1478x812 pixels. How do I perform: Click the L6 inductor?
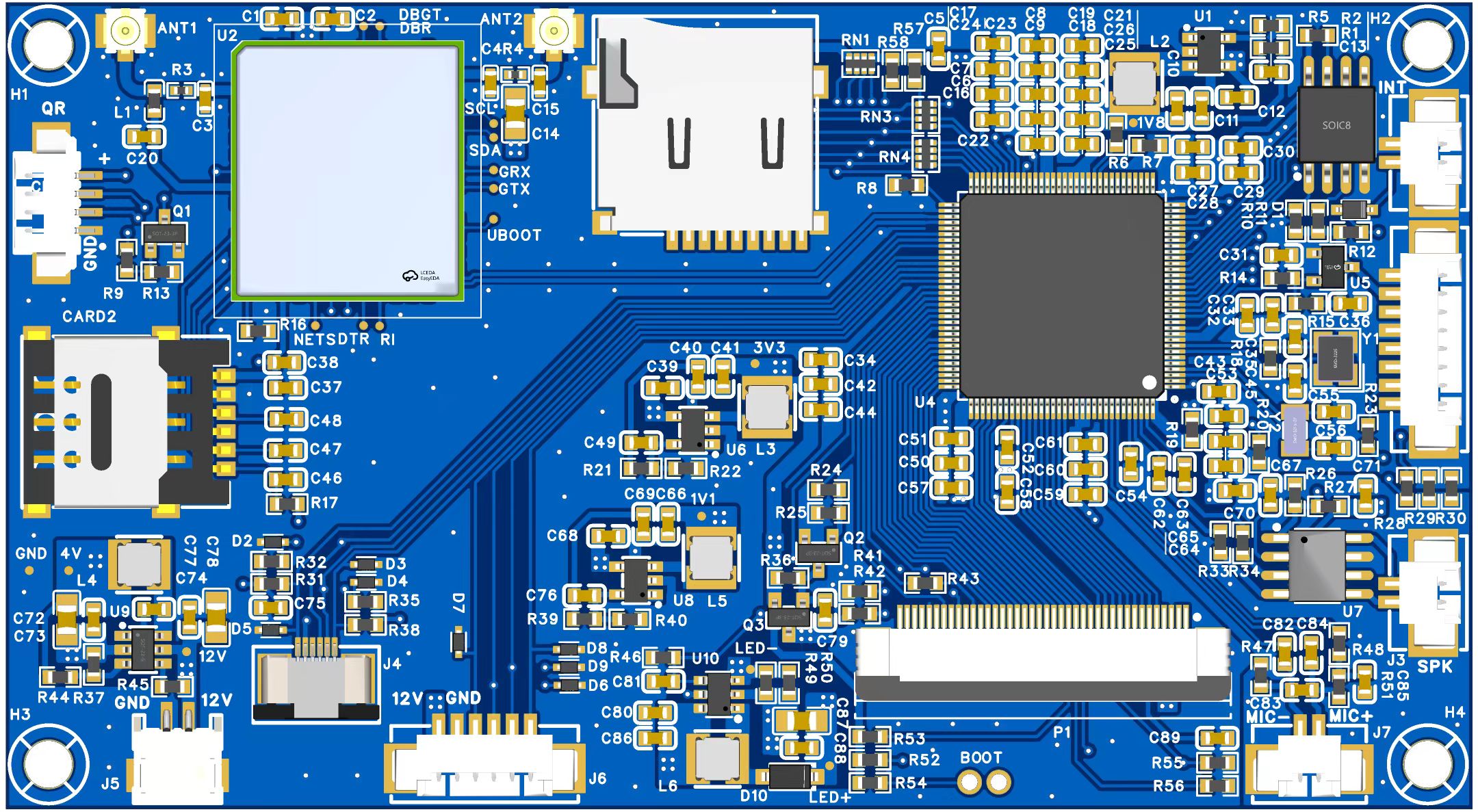[x=716, y=758]
